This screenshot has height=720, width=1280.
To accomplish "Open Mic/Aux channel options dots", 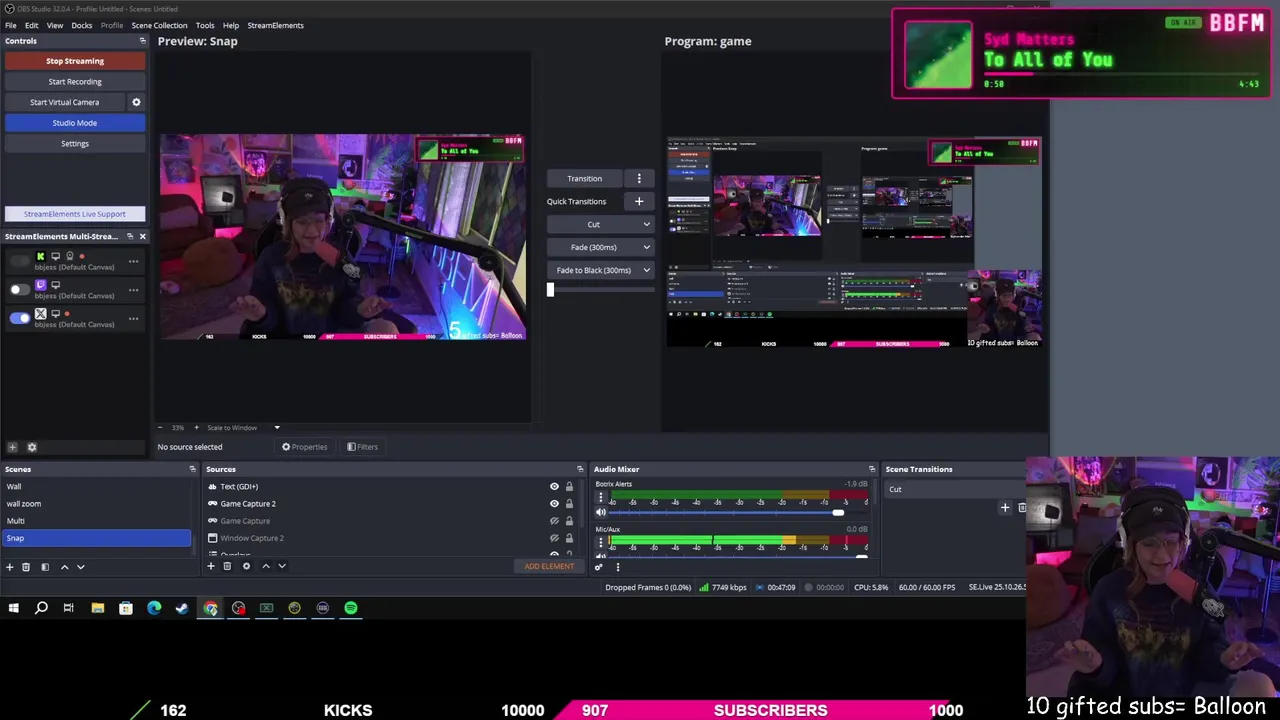I will click(600, 542).
